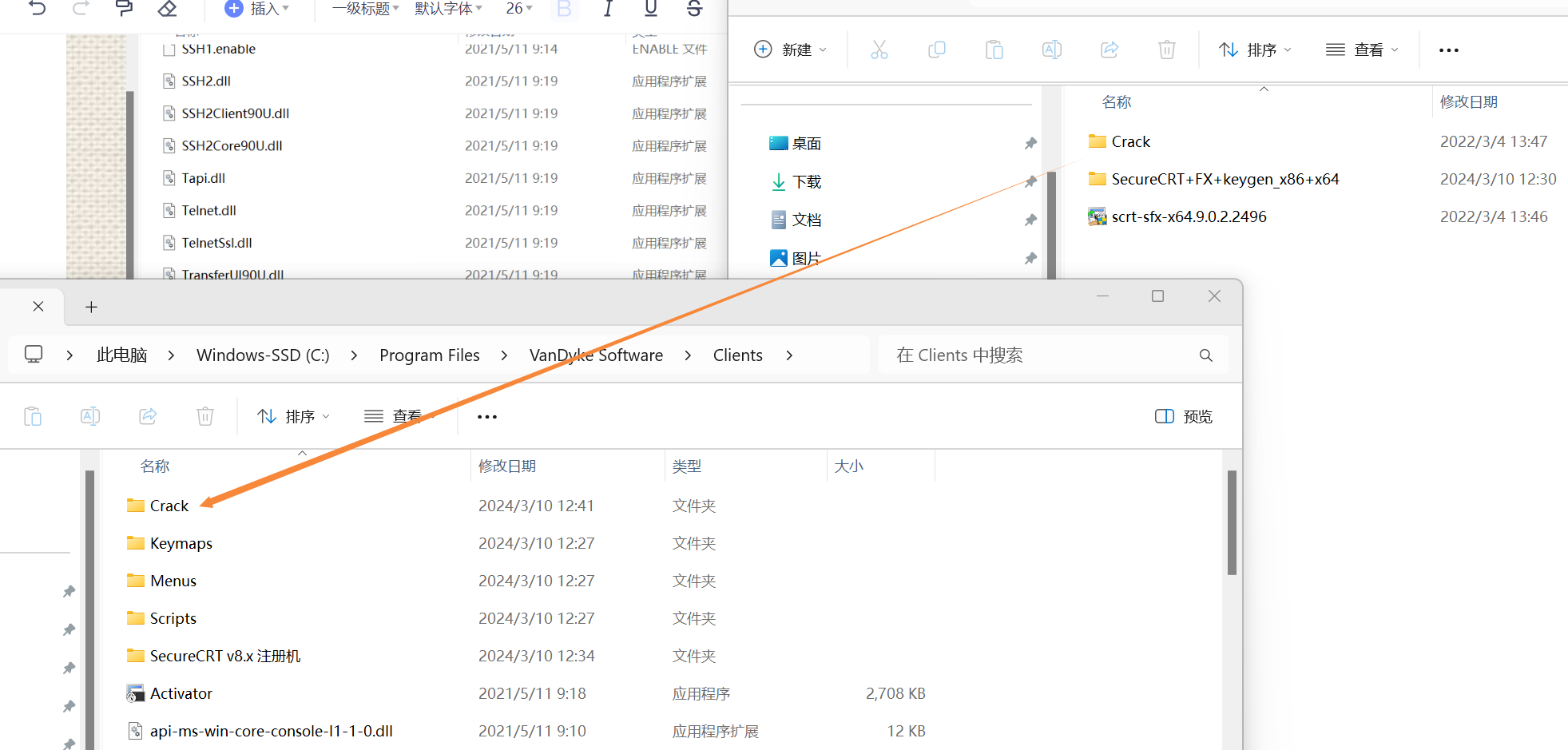Screen dimensions: 1568x750
Task: Select the scrt-sfx-x64.9.0.2.2496 installer file
Action: (x=1177, y=216)
